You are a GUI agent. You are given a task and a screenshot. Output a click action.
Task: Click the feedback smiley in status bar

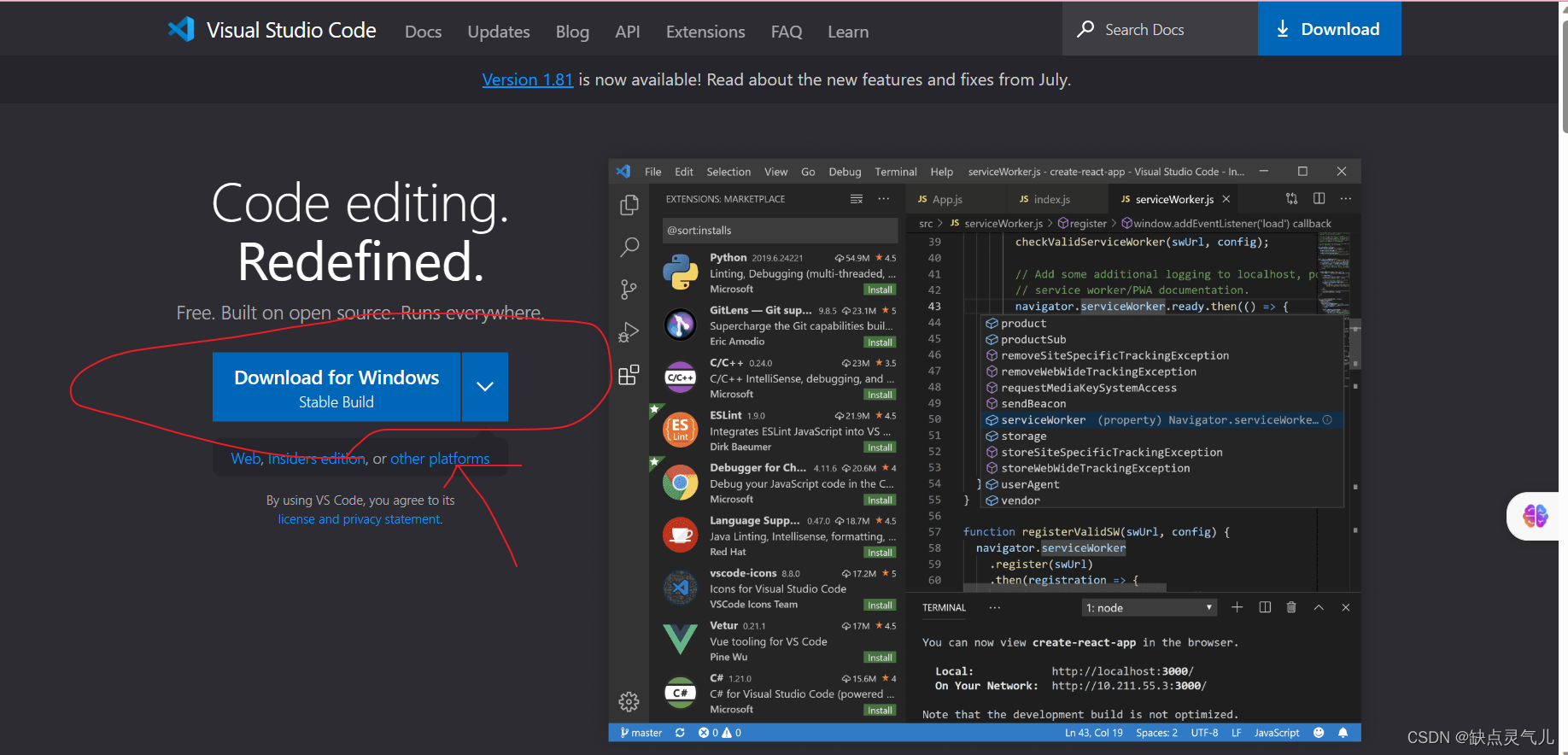pos(1319,733)
